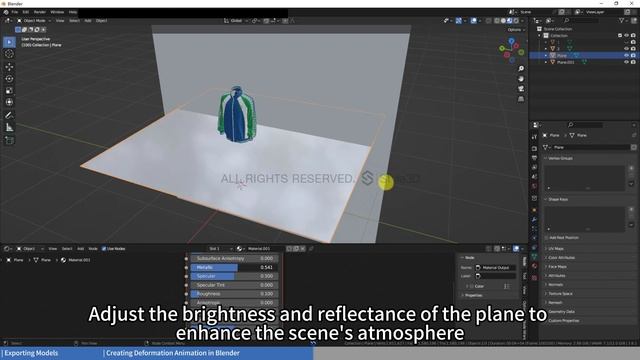
Task: Open the Render menu
Action: point(40,12)
